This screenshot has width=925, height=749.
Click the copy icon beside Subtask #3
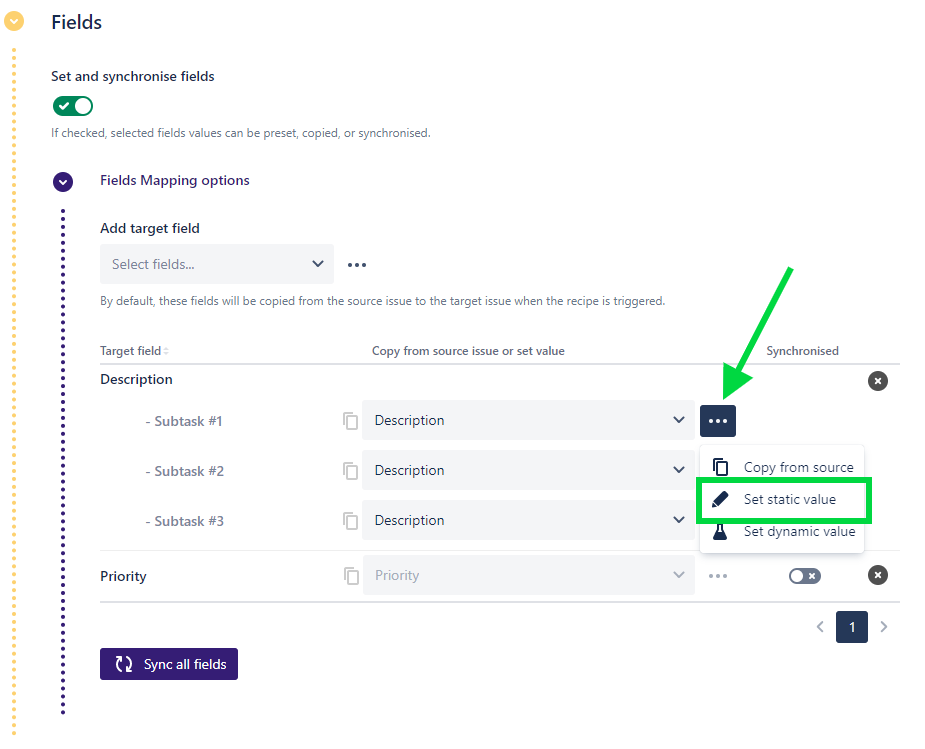tap(350, 521)
